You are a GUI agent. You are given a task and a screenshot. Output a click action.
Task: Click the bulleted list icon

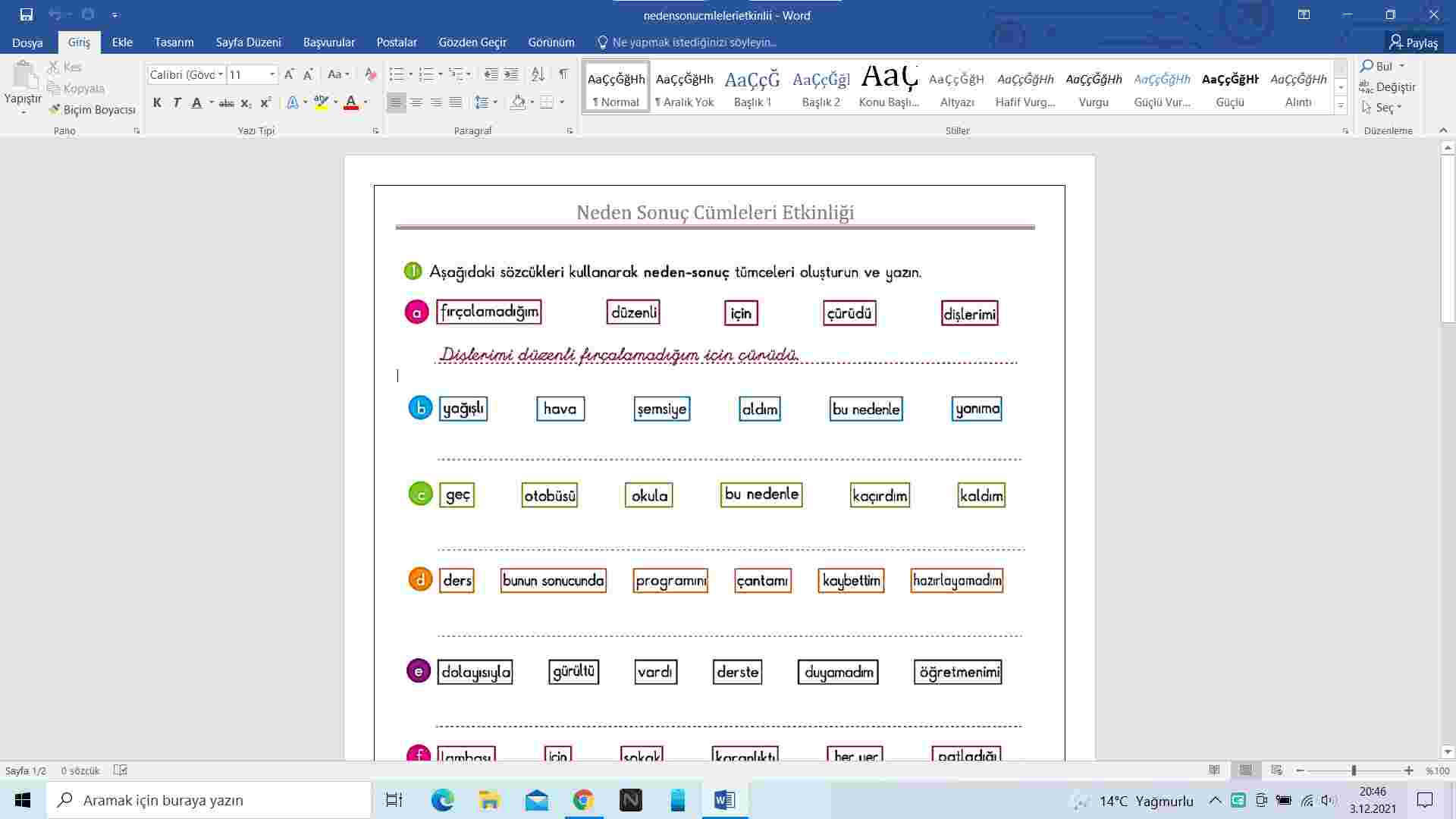[x=397, y=74]
